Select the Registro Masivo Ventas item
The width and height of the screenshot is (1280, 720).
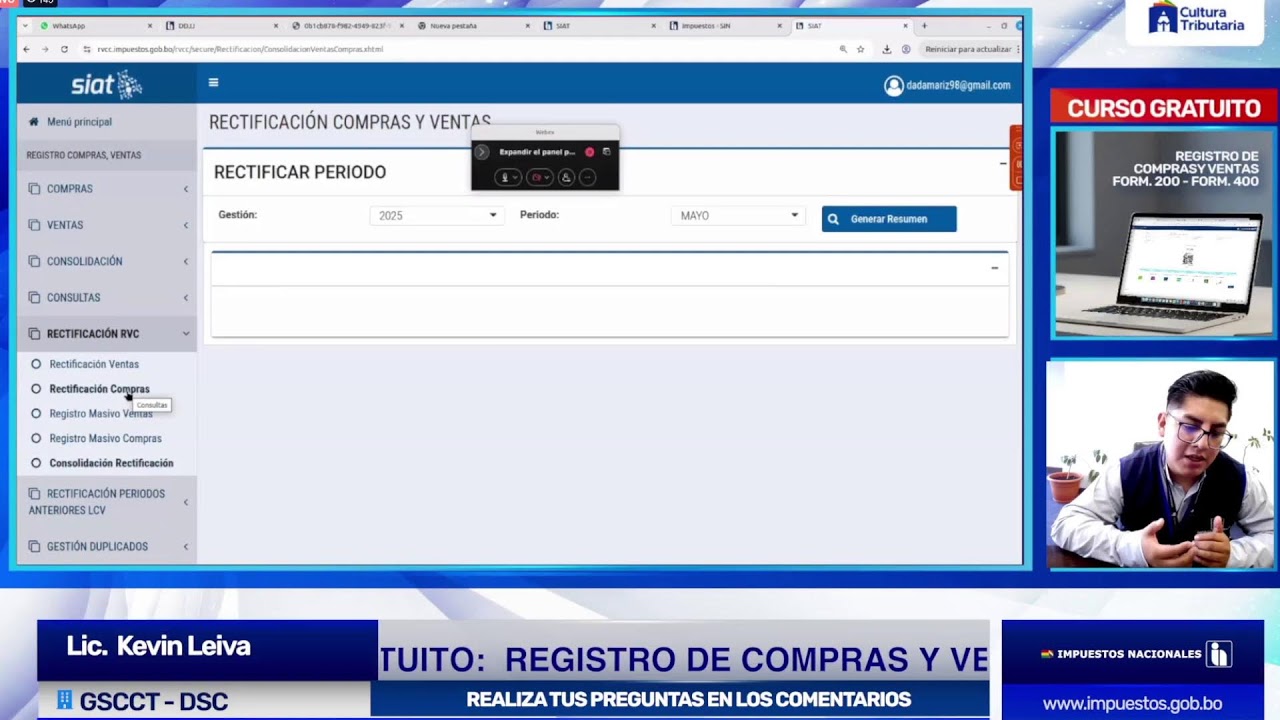point(91,414)
